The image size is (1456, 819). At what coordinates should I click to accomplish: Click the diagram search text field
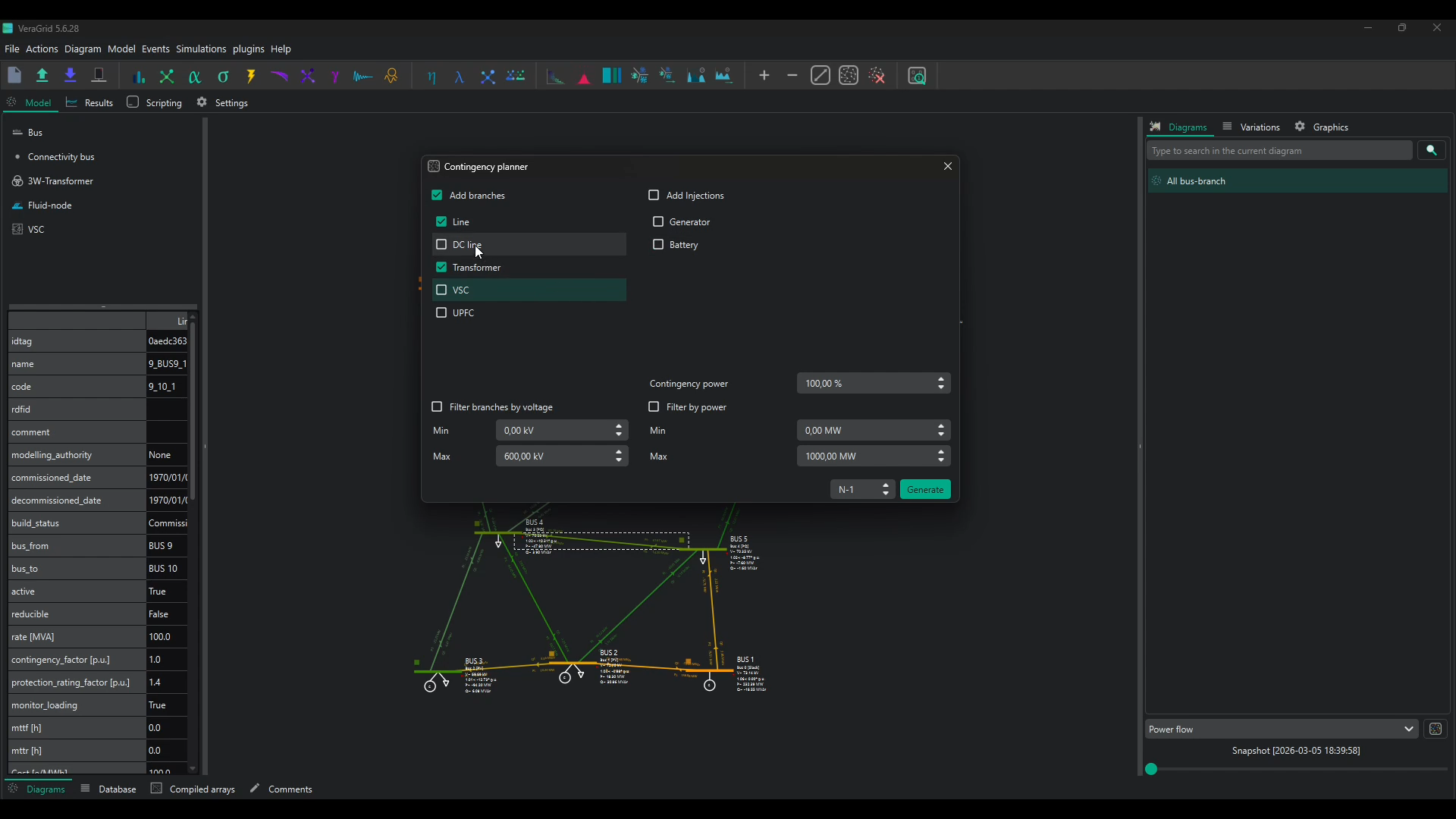pyautogui.click(x=1280, y=151)
